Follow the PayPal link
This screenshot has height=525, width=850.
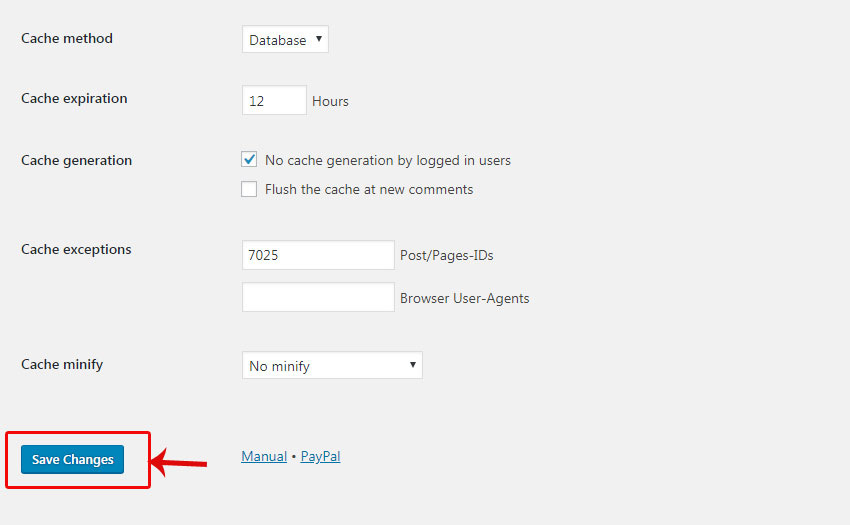pos(320,456)
